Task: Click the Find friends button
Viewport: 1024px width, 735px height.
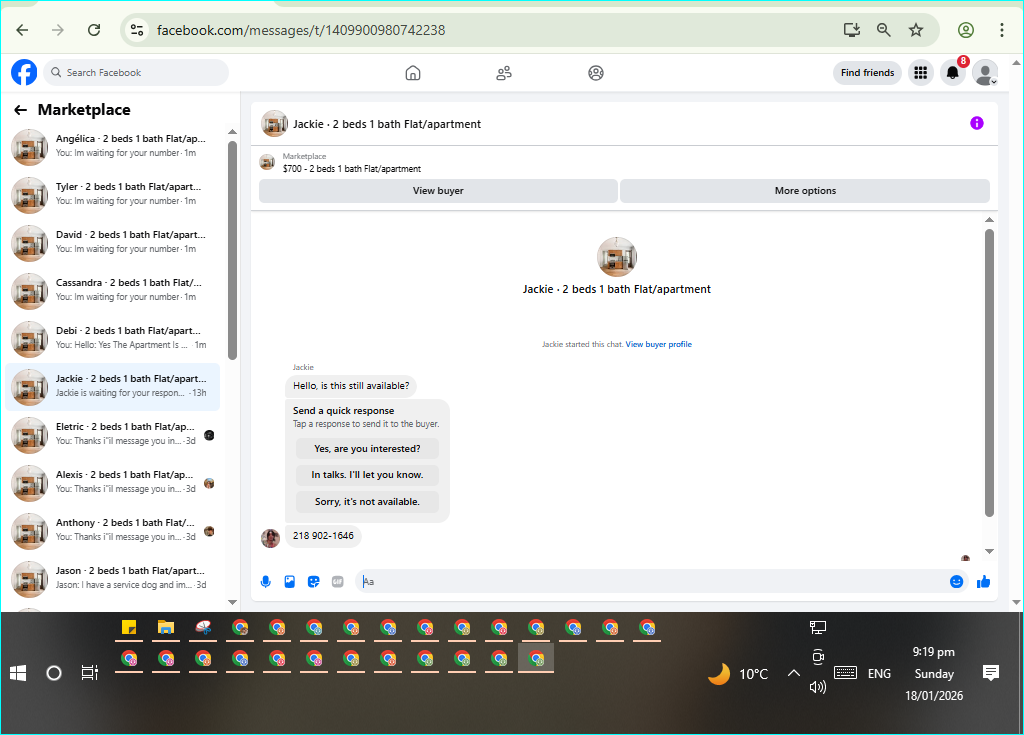Action: point(867,73)
